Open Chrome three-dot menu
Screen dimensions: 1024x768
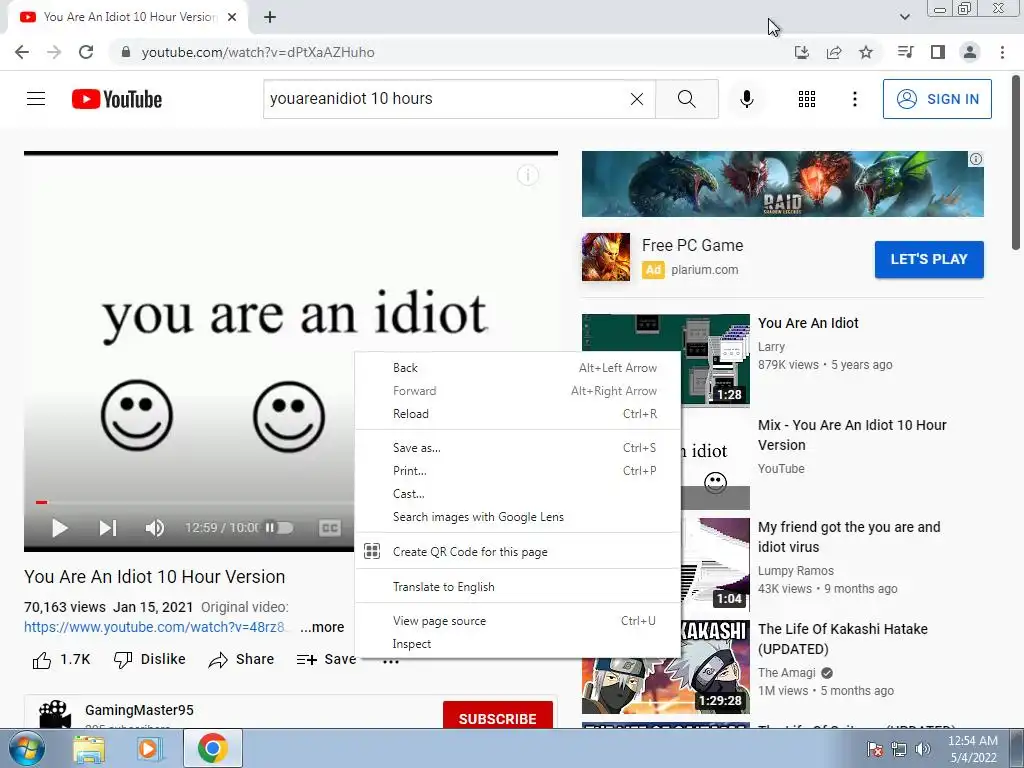click(x=1002, y=52)
